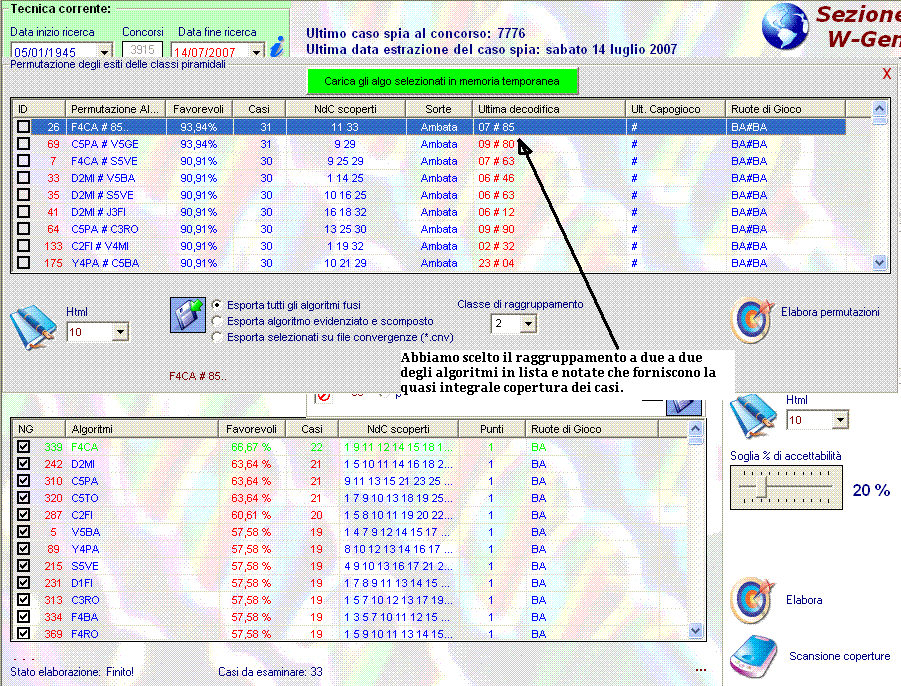Click scroll down arrow of the upper table
The height and width of the screenshot is (686, 901).
pyautogui.click(x=879, y=263)
